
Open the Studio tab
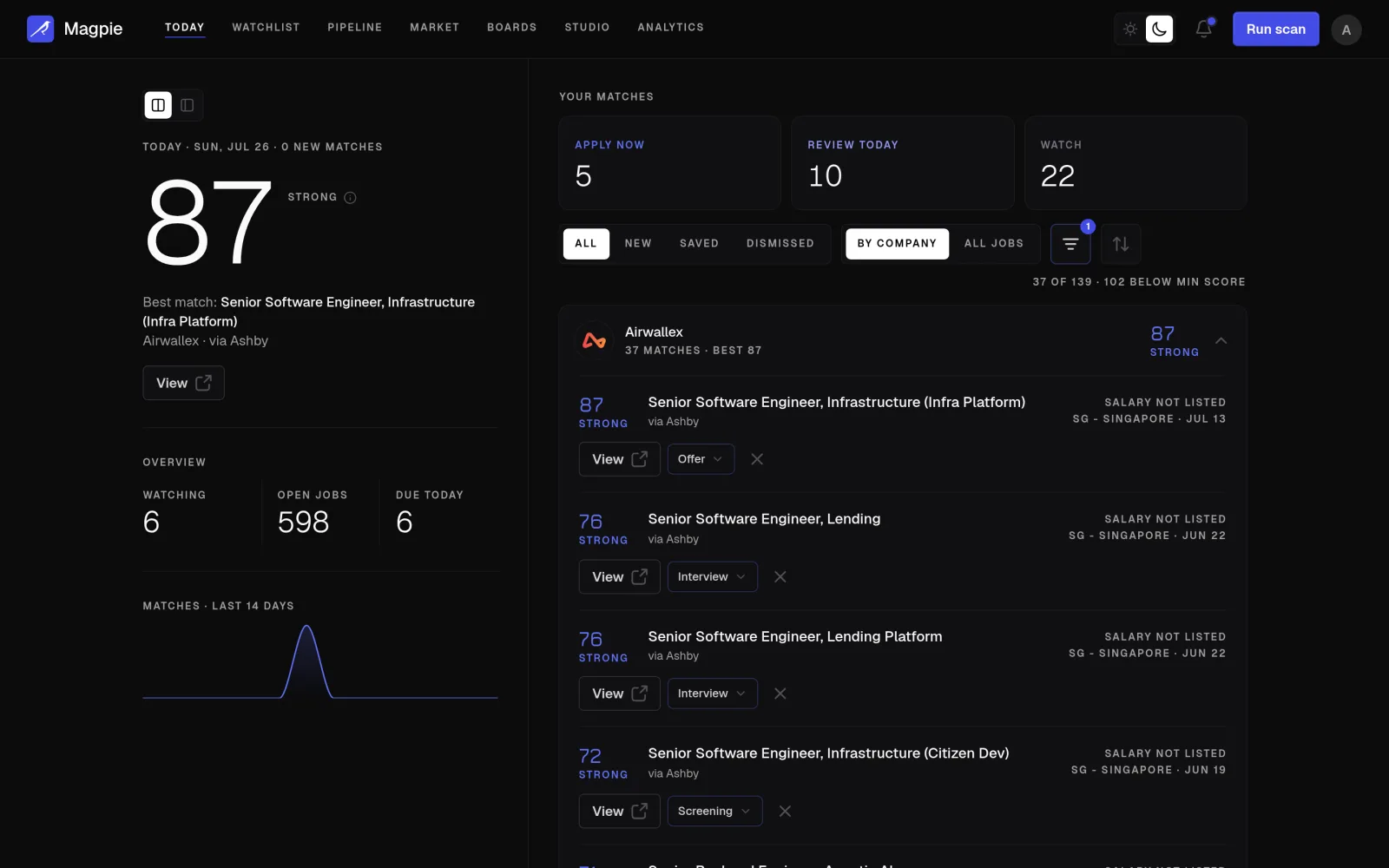588,28
